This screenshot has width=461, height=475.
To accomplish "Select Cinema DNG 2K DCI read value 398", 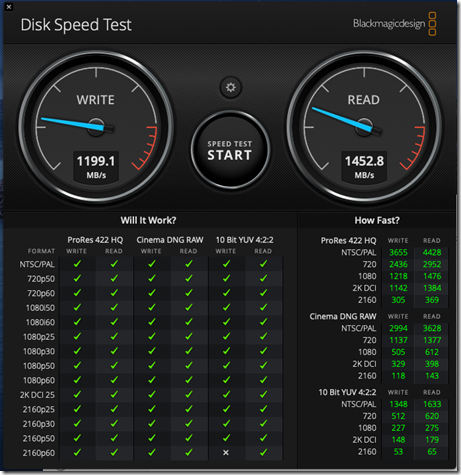I will (432, 364).
